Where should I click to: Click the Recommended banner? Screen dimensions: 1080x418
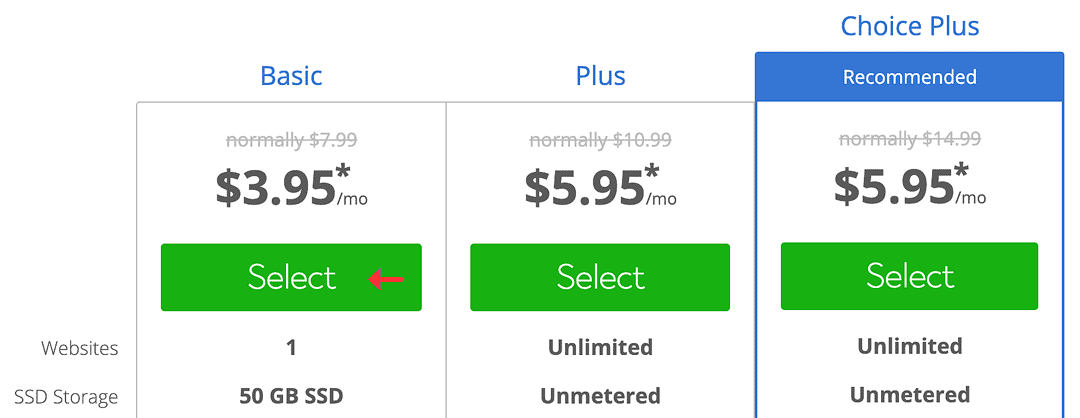pyautogui.click(x=909, y=76)
